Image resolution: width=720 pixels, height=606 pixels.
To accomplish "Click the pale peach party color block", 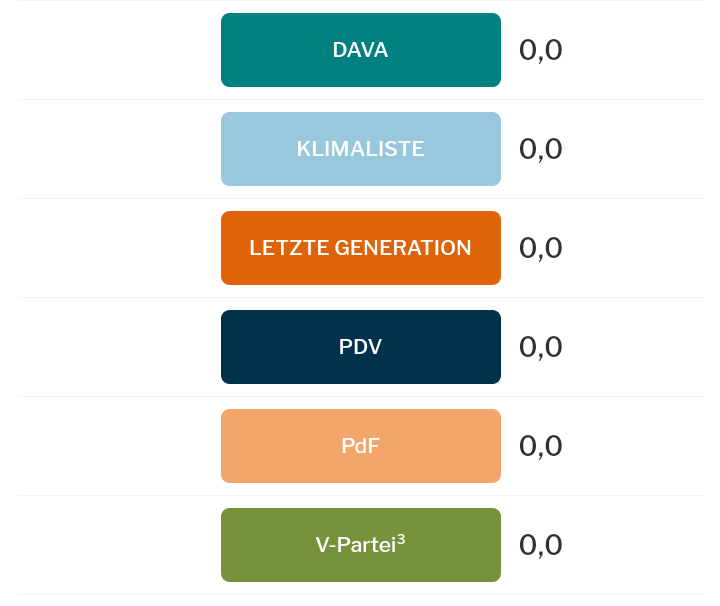I will tap(260, 446).
